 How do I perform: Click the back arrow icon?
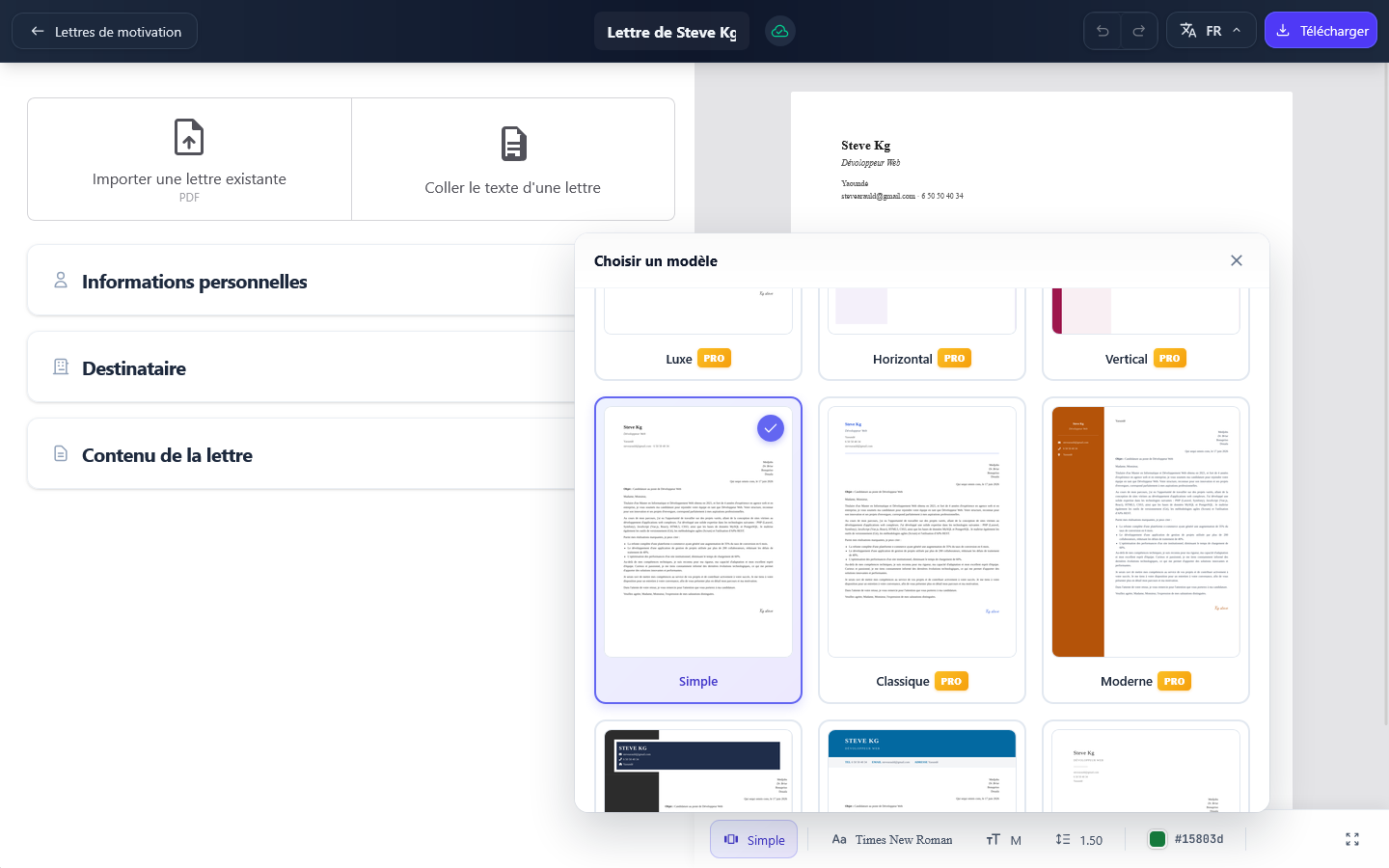pyautogui.click(x=38, y=31)
